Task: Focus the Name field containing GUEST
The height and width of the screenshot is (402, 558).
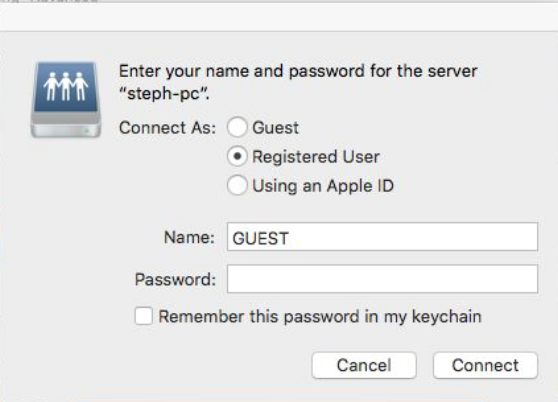Action: pos(382,237)
